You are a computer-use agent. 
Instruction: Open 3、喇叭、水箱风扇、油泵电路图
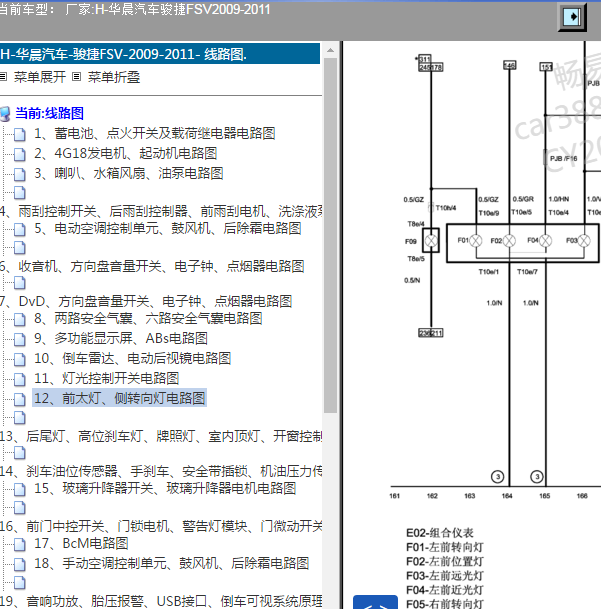[129, 173]
